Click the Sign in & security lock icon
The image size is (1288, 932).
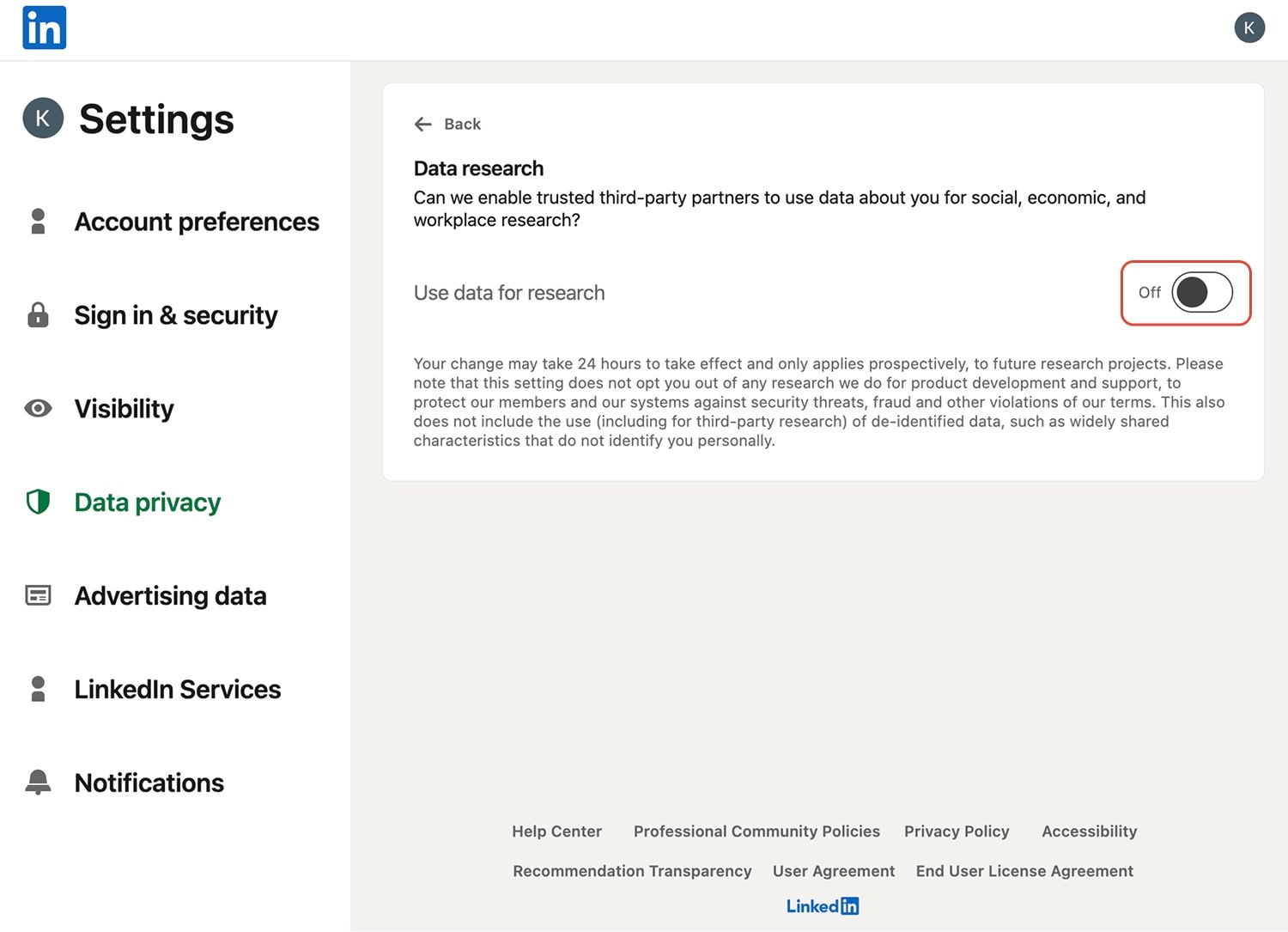pos(38,315)
